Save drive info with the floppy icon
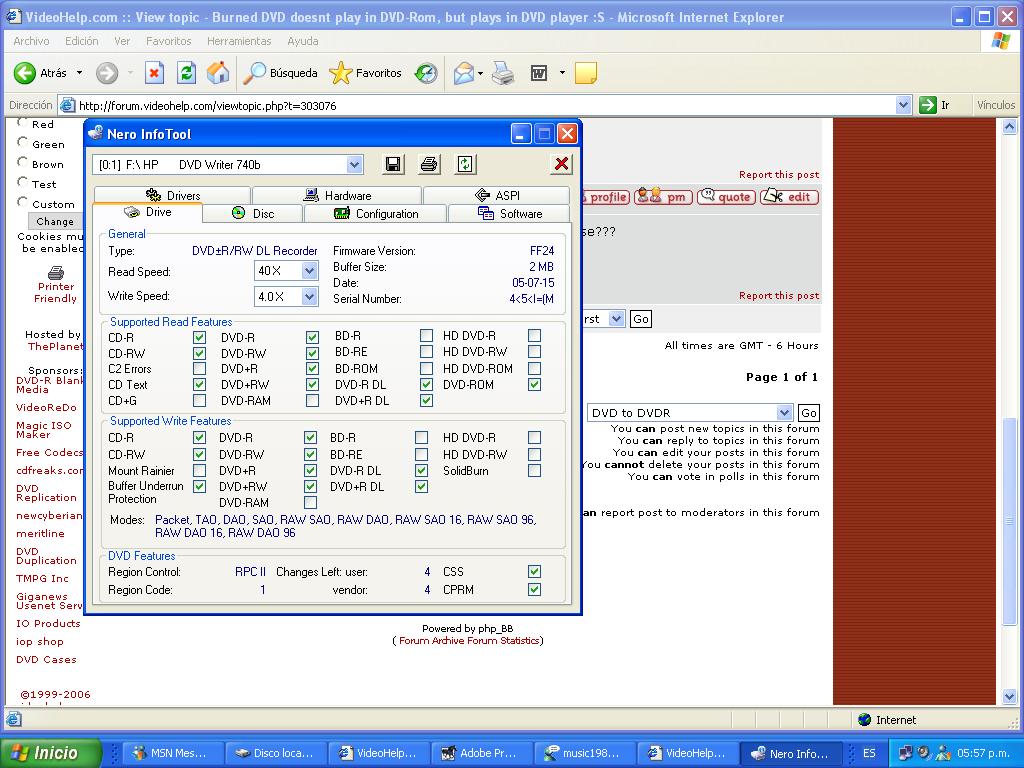 pyautogui.click(x=393, y=165)
